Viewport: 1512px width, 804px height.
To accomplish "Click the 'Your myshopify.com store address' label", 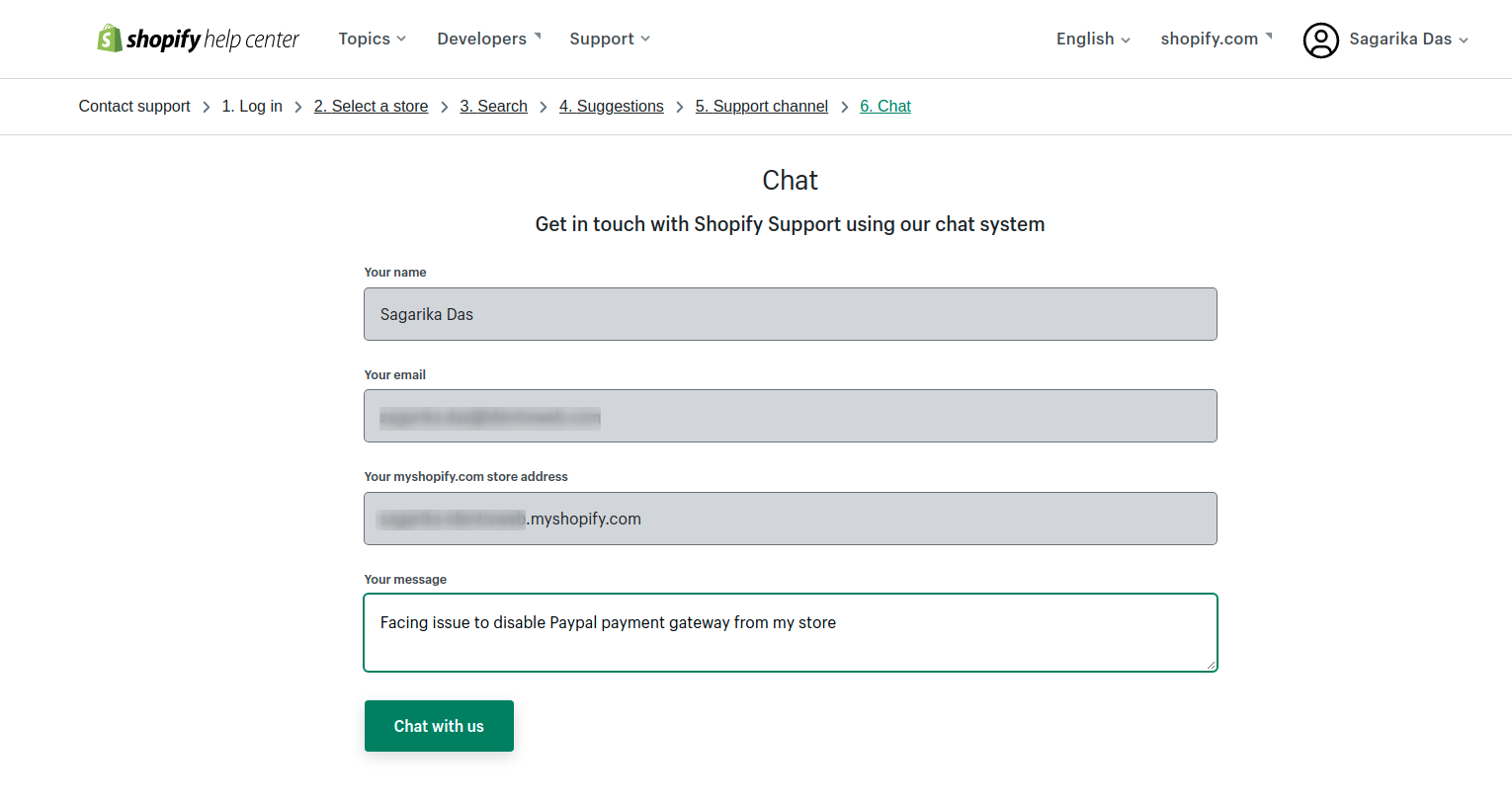I will pyautogui.click(x=465, y=476).
